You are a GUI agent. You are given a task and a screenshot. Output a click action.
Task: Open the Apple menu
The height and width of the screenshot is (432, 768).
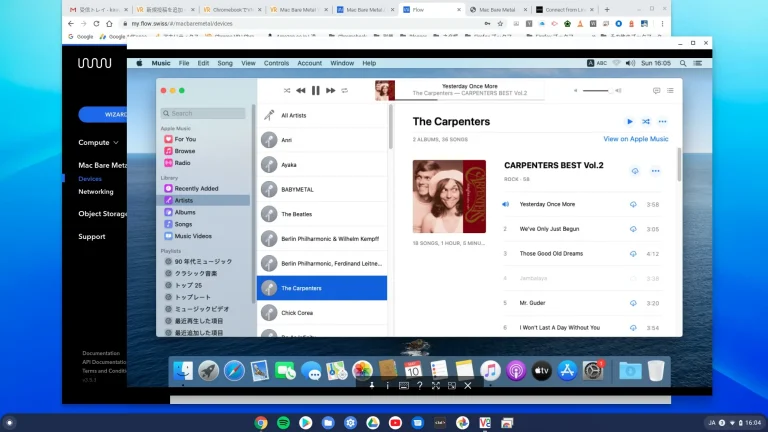tap(139, 63)
